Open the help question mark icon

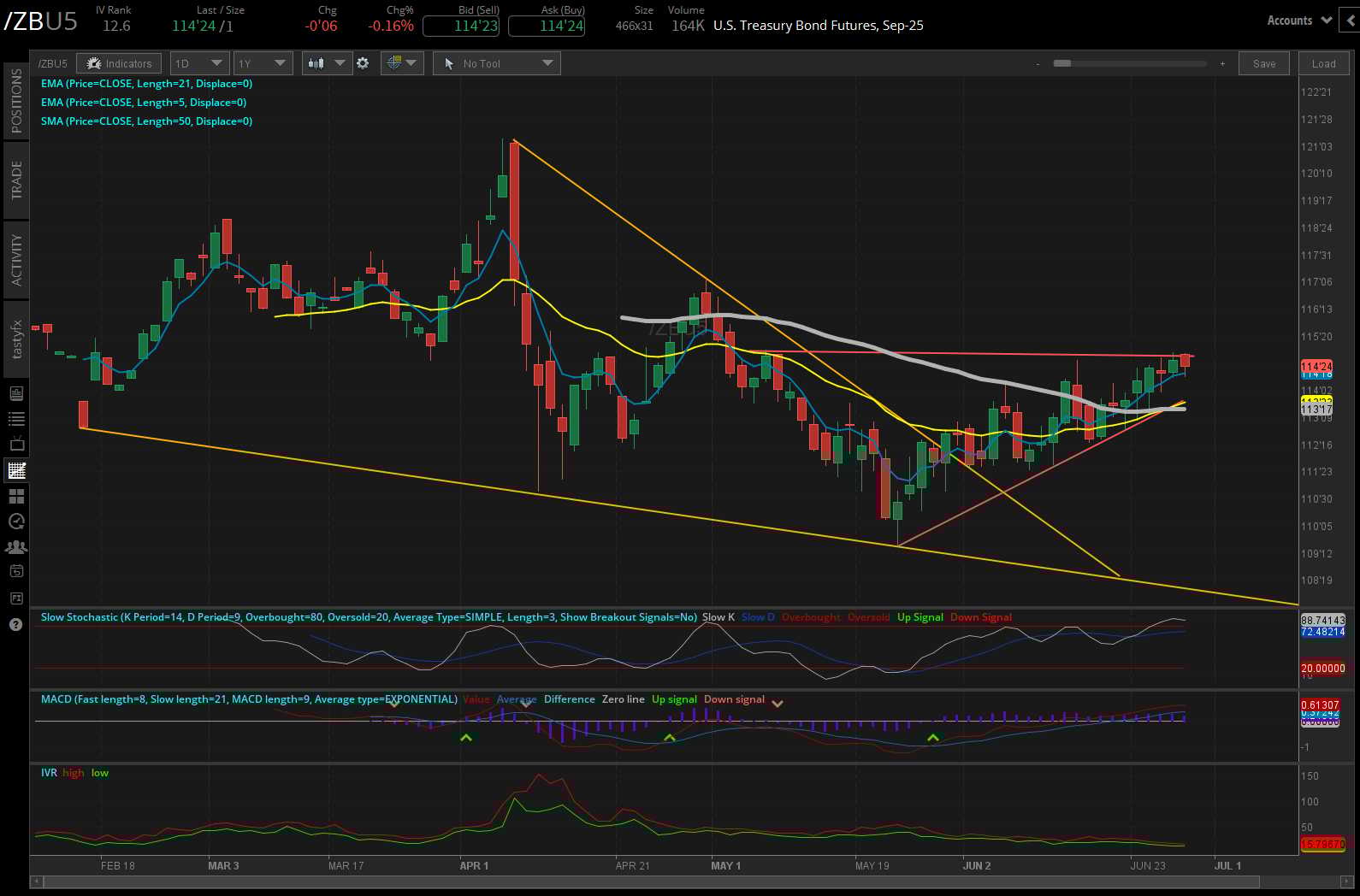pyautogui.click(x=16, y=625)
